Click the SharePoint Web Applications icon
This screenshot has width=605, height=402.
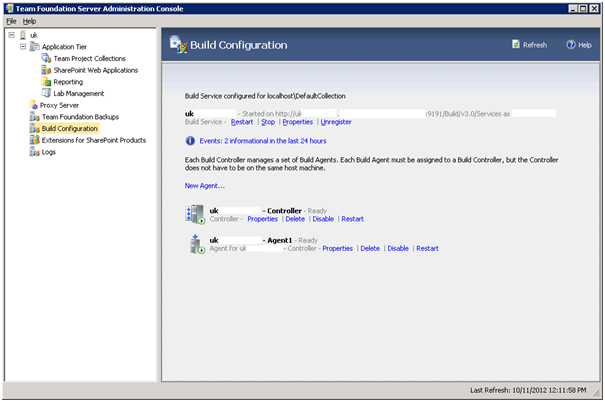point(46,70)
